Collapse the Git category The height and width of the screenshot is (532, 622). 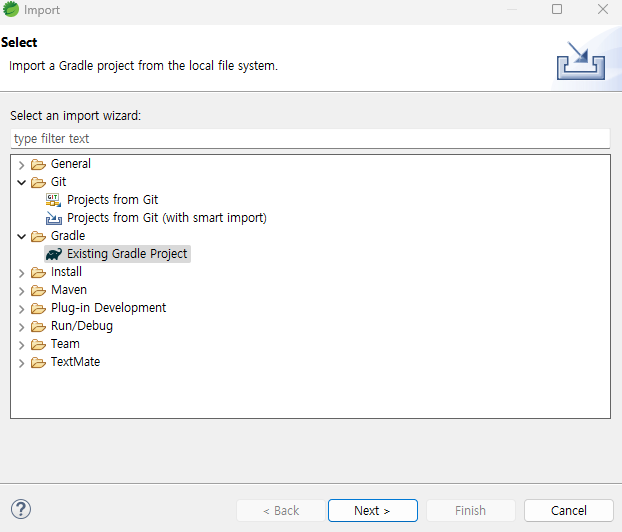tap(21, 182)
